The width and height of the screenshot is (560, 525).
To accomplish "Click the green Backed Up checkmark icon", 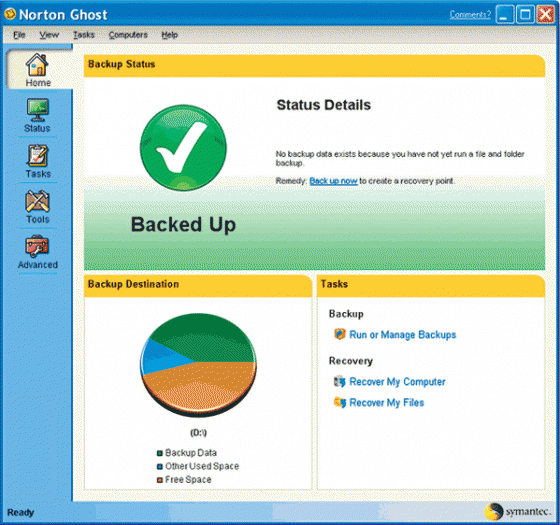I will (x=183, y=148).
